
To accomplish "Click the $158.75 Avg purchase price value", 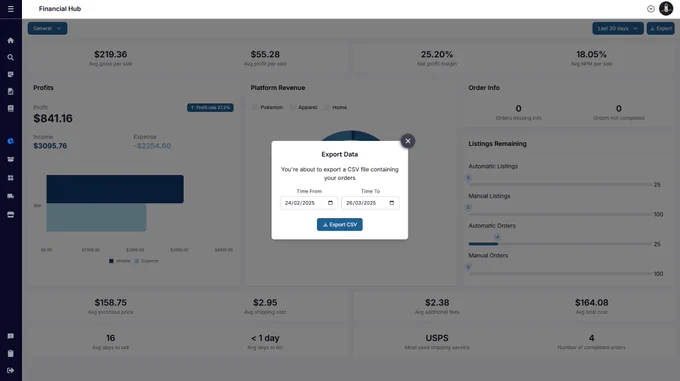I will pyautogui.click(x=111, y=303).
